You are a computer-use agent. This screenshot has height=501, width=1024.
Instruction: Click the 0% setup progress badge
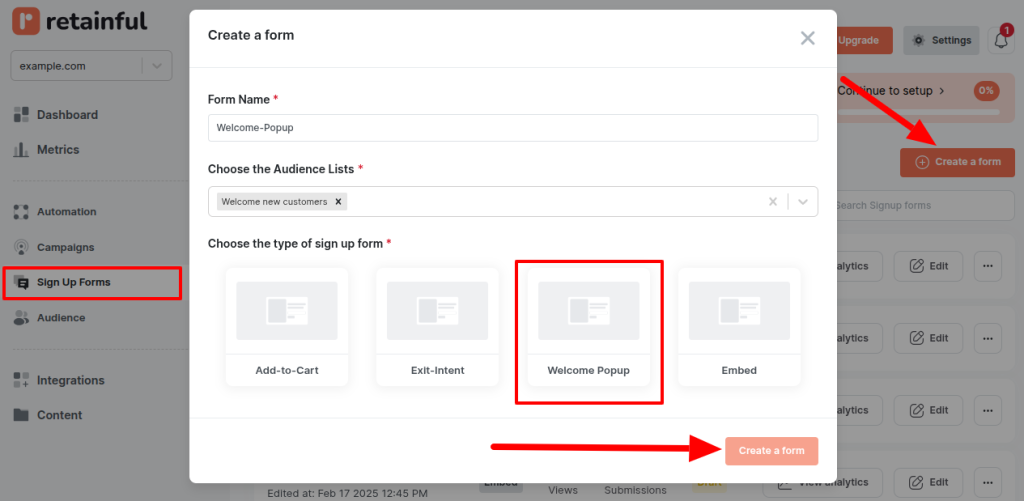click(986, 91)
